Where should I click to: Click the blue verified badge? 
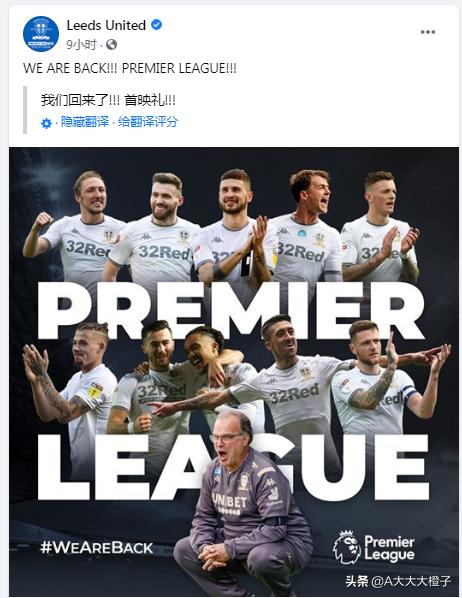156,25
